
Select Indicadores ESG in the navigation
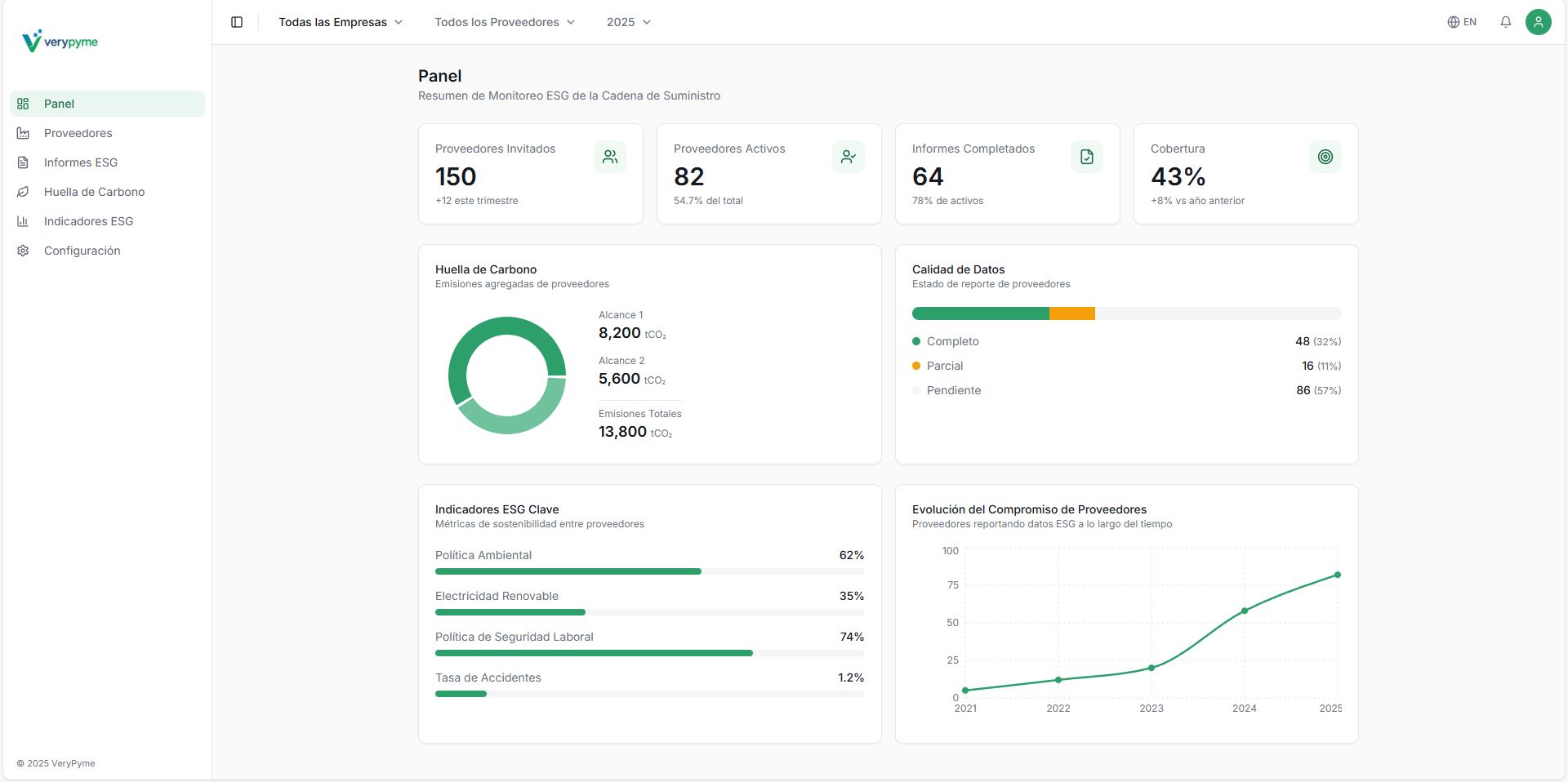point(87,221)
